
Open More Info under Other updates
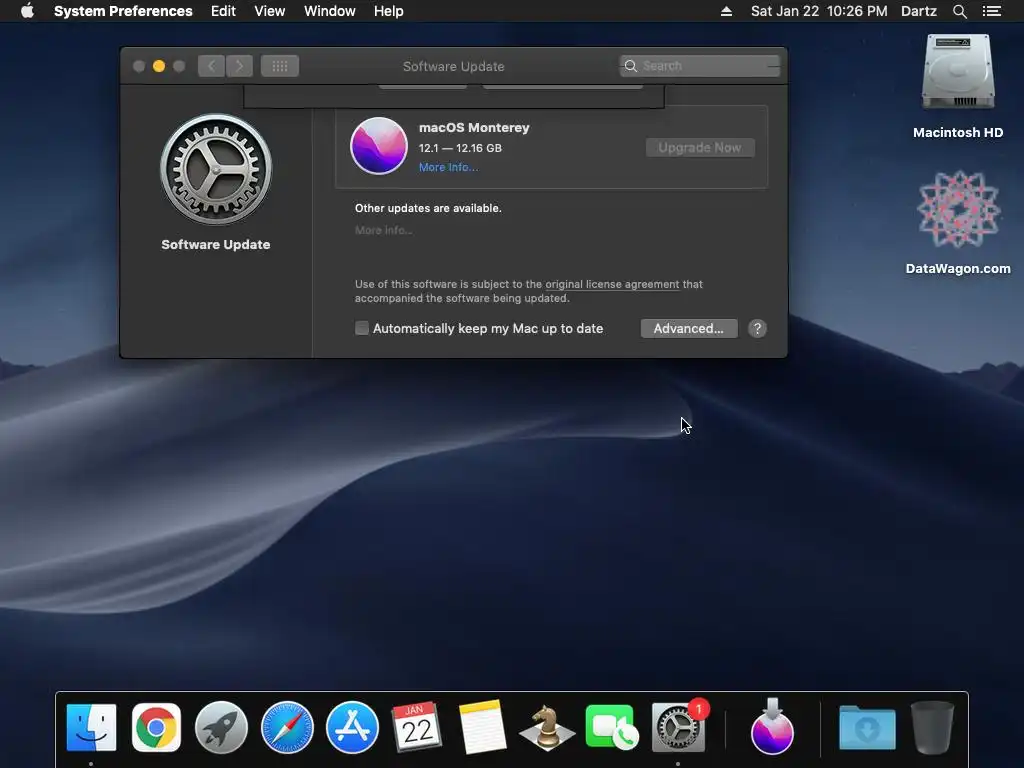tap(383, 230)
